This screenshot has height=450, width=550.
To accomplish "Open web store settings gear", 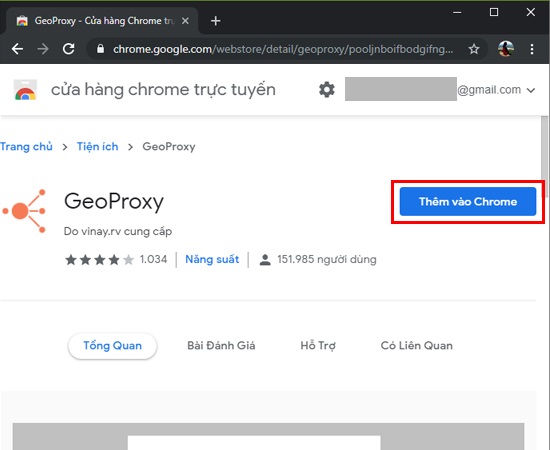I will pyautogui.click(x=327, y=90).
